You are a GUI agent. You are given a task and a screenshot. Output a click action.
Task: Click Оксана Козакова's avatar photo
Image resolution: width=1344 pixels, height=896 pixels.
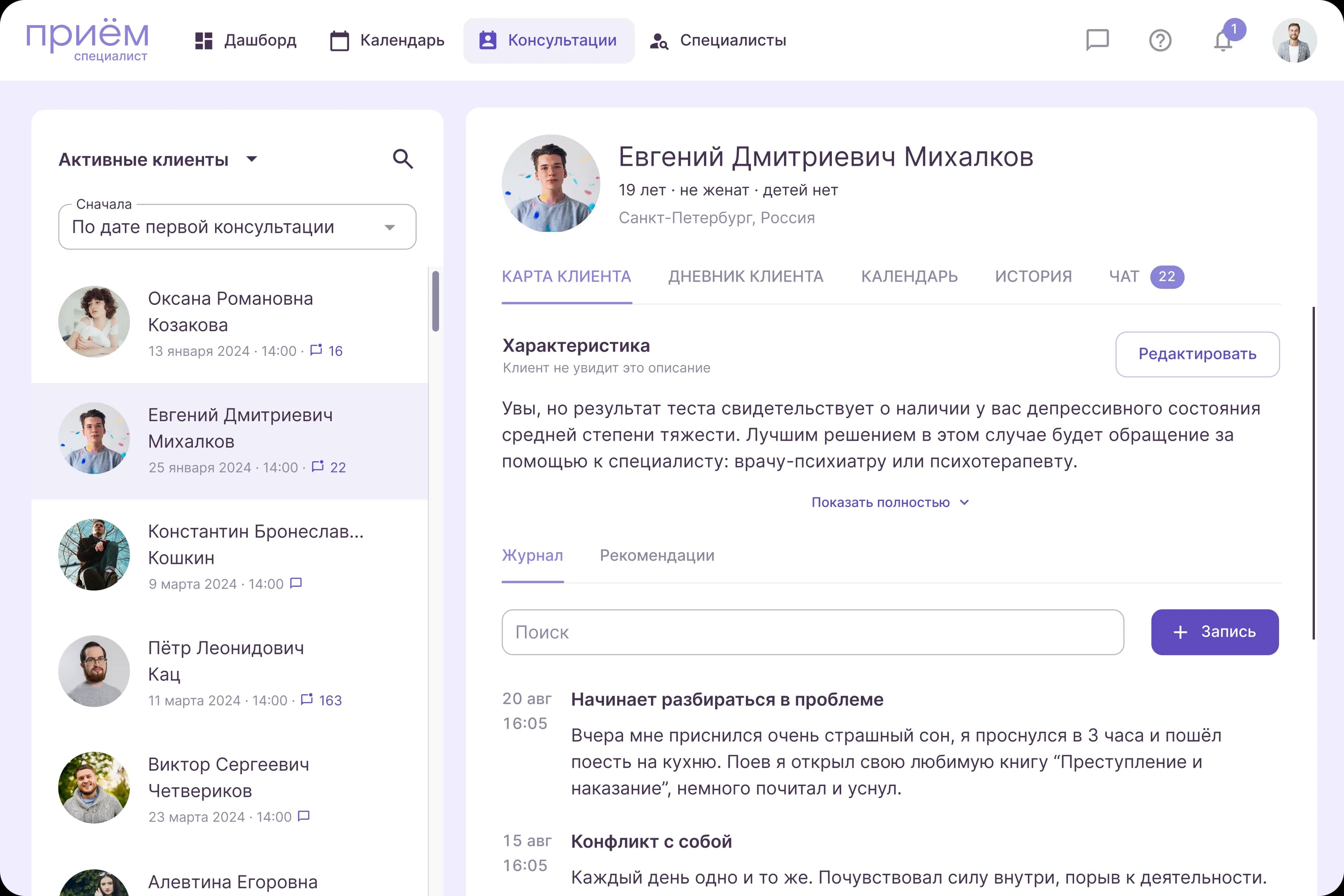click(94, 322)
